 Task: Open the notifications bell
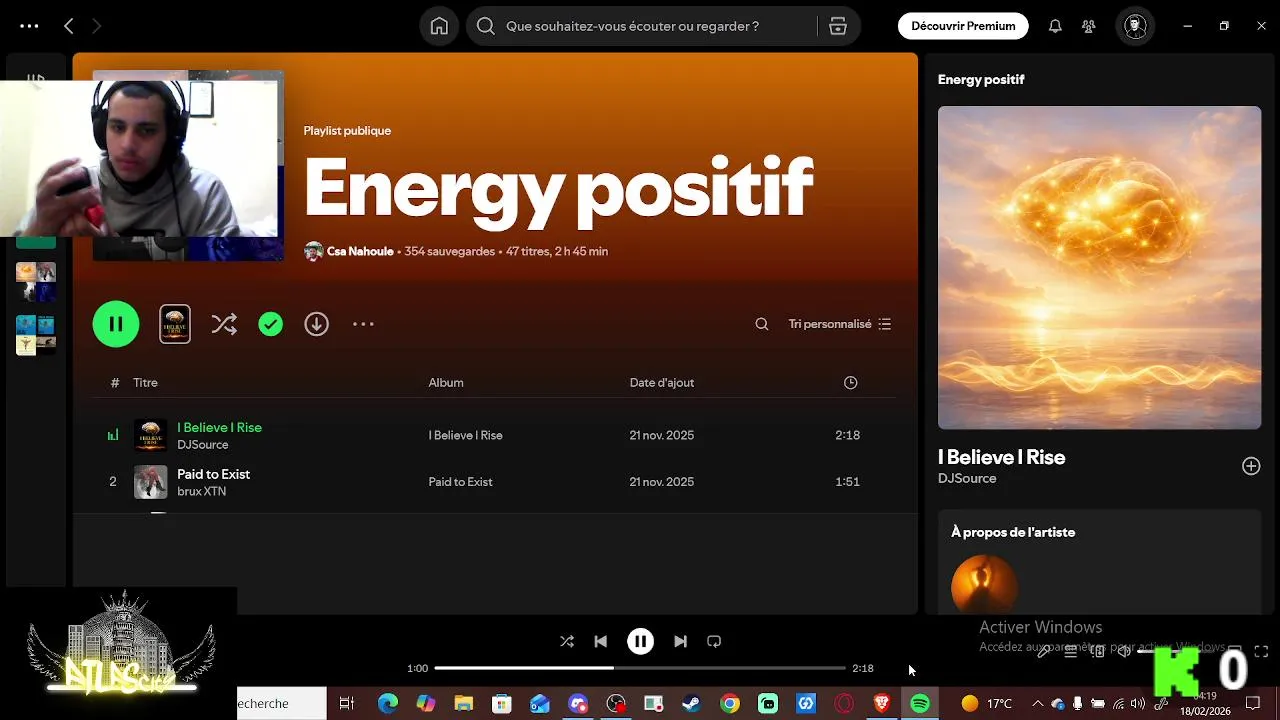pos(1055,26)
